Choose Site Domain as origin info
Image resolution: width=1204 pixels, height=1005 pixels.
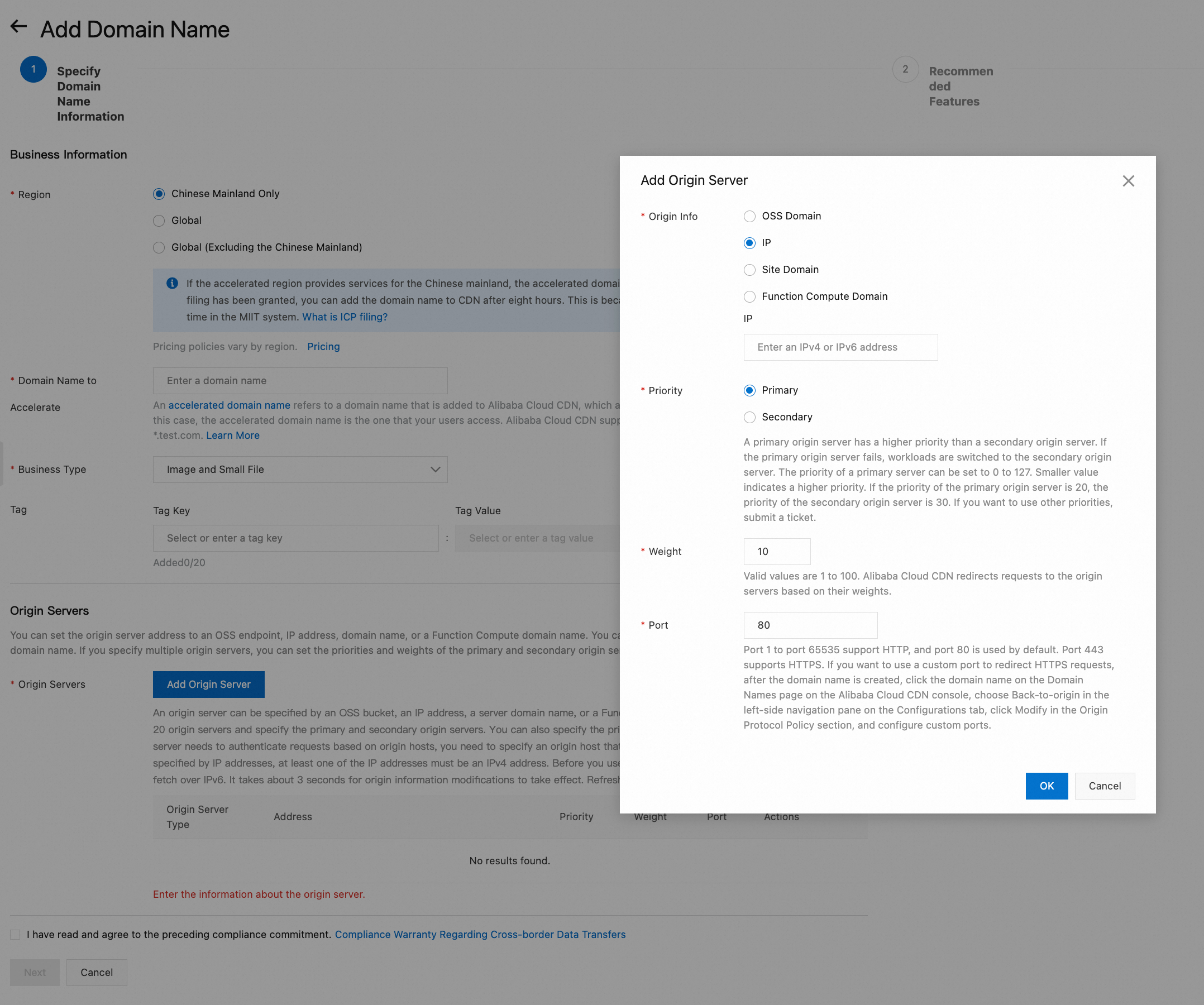click(x=749, y=270)
